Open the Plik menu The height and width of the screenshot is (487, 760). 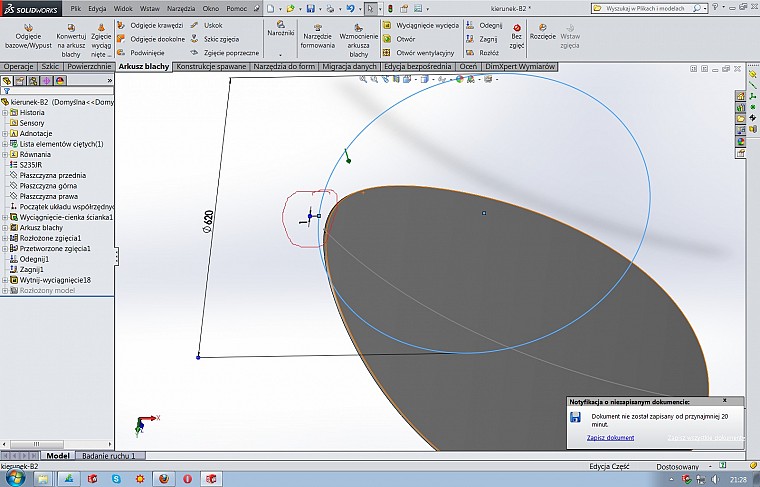76,9
